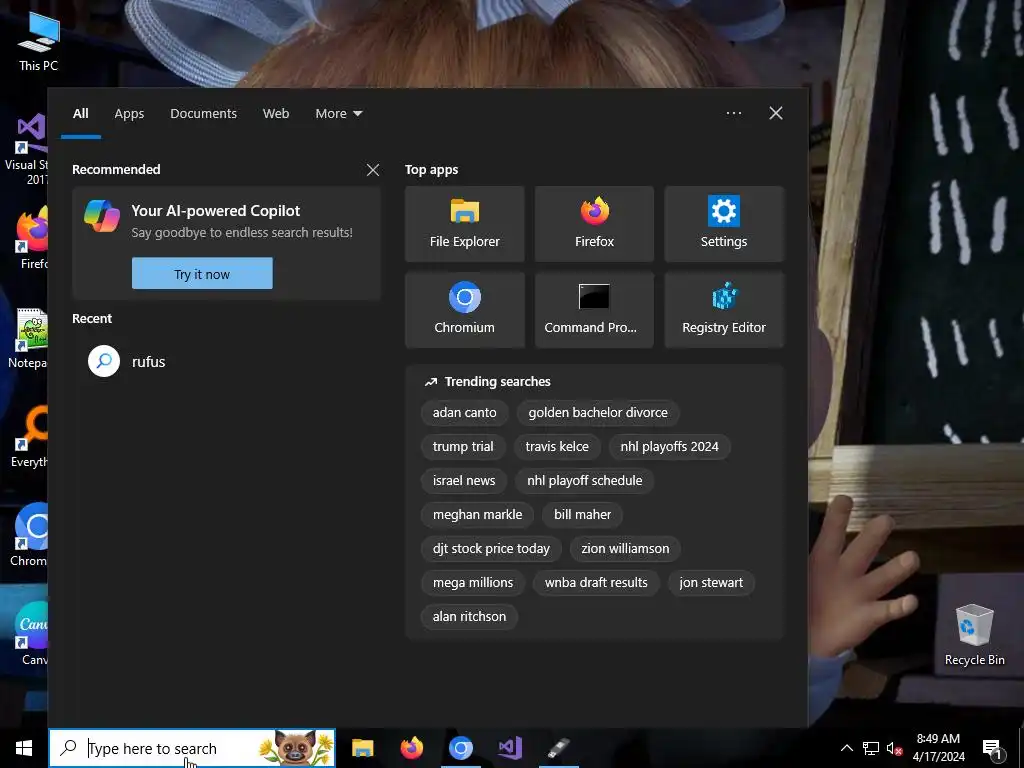Open File Explorer in the taskbar
The width and height of the screenshot is (1024, 768).
362,748
